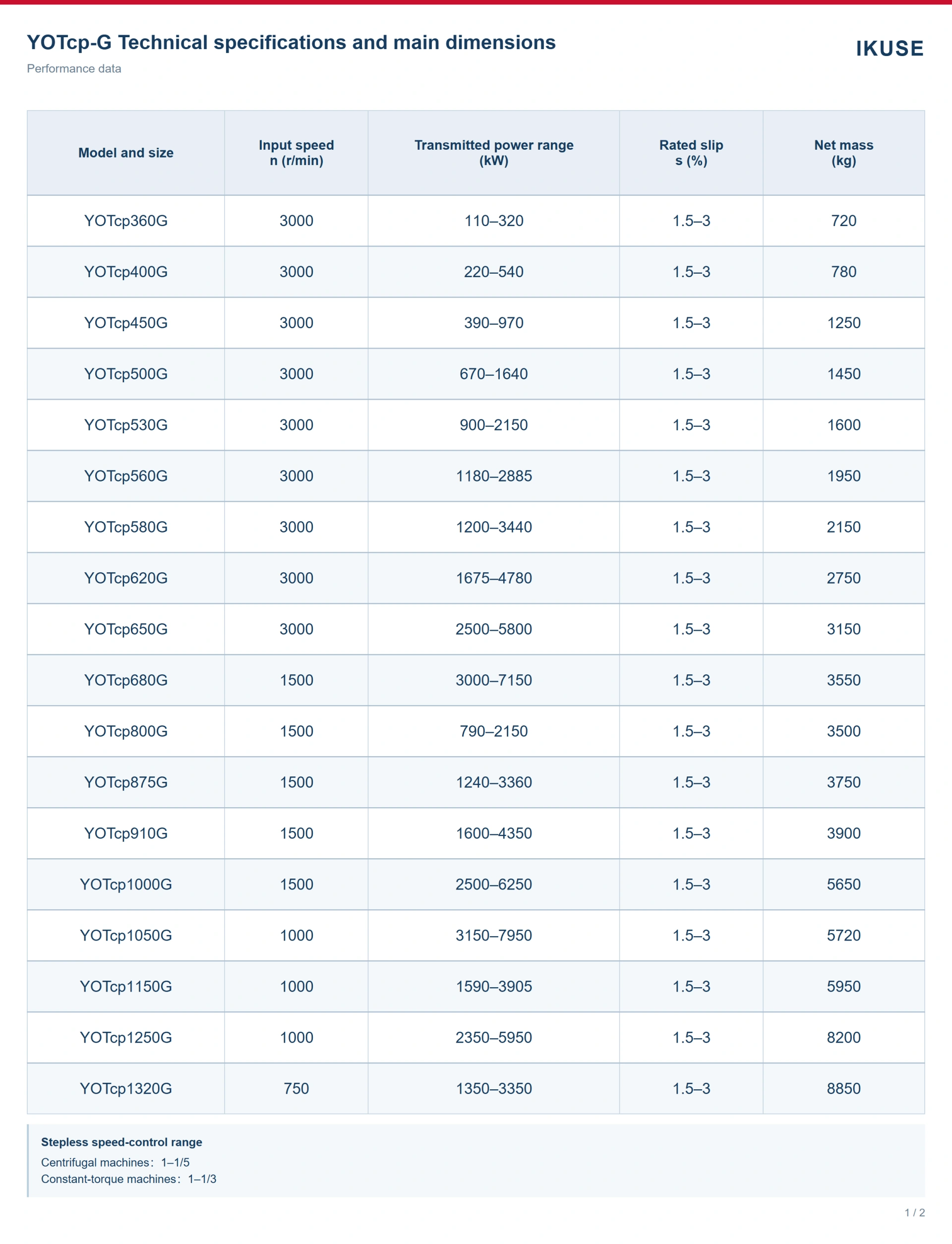Click the Input speed column header
Viewport: 952px width, 1244px height.
pos(297,153)
